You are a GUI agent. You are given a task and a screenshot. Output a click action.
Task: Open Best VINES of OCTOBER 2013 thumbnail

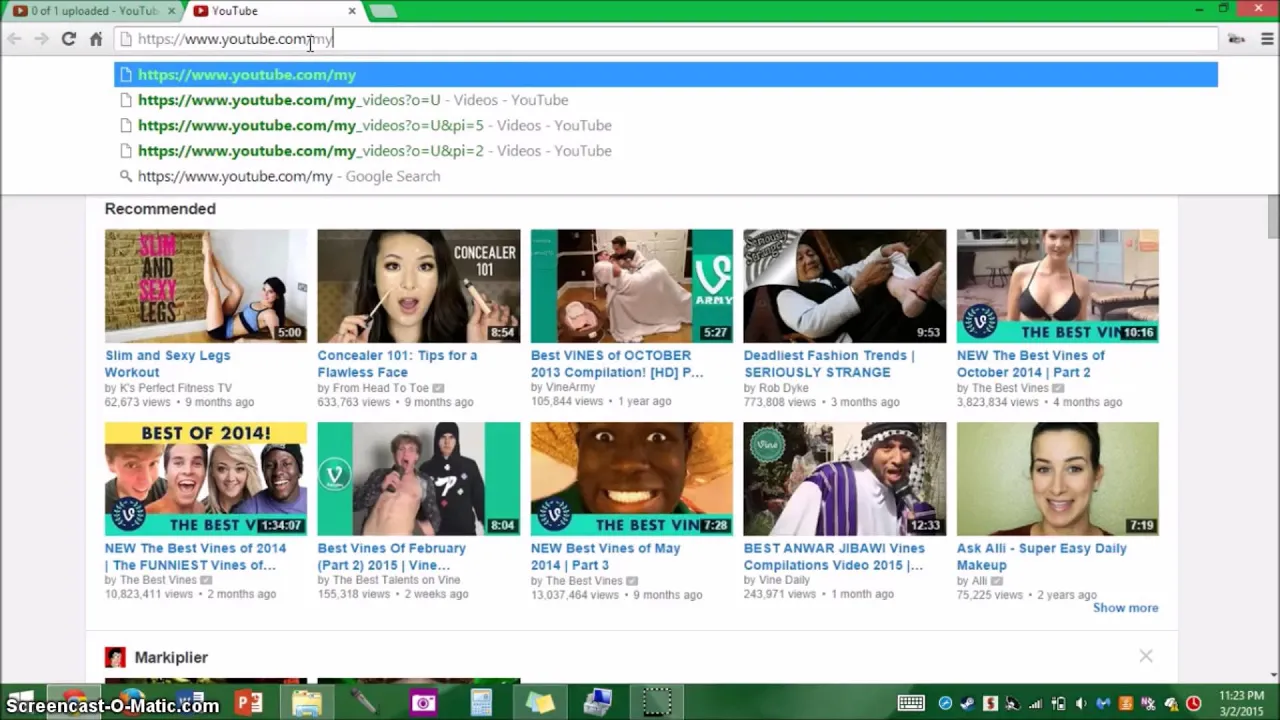pyautogui.click(x=632, y=286)
